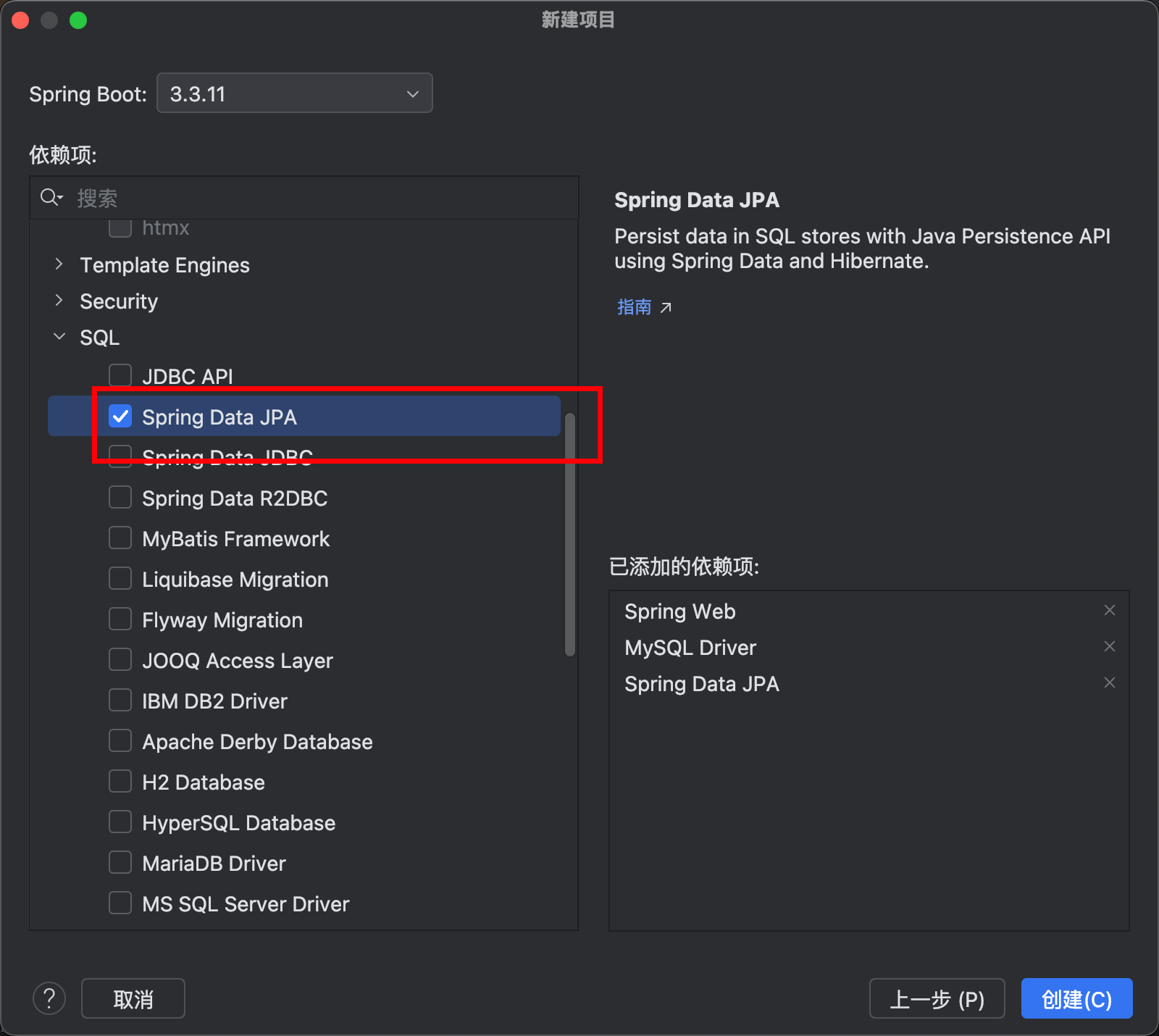Select the H2 Database row label
Image resolution: width=1159 pixels, height=1036 pixels.
(204, 782)
